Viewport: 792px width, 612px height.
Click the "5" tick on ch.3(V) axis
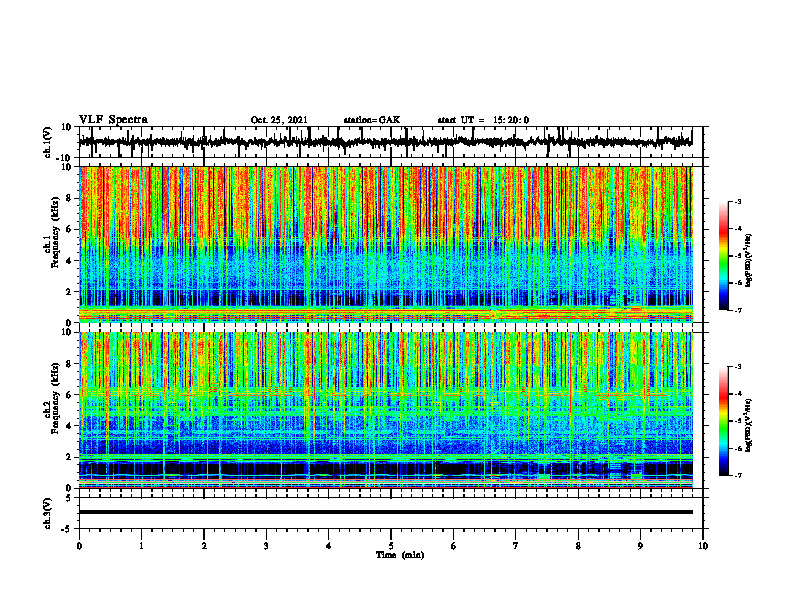click(x=70, y=498)
